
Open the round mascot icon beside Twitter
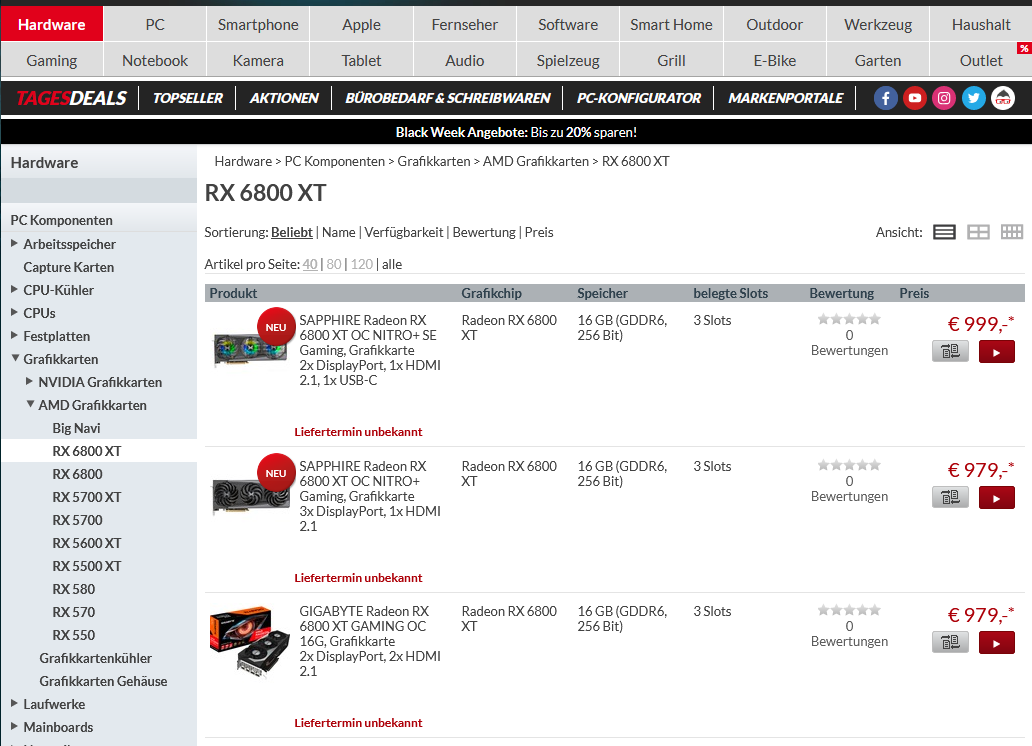1003,99
